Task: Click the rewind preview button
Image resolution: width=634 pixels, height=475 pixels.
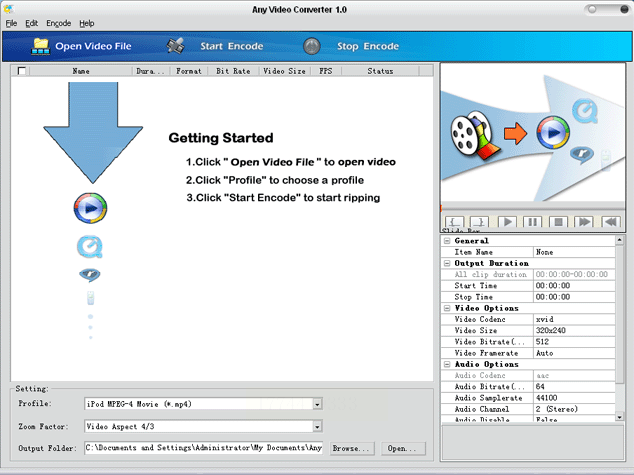Action: (610, 222)
